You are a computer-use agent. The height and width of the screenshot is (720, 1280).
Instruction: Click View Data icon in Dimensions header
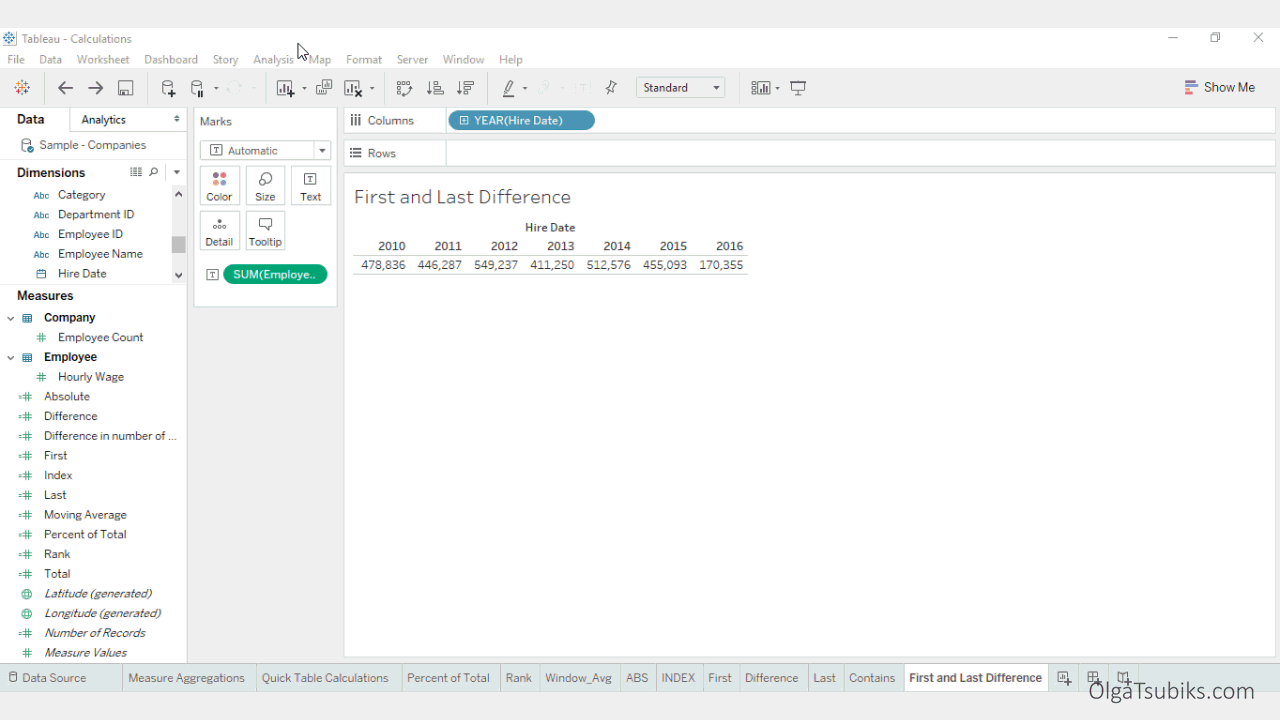tap(136, 172)
